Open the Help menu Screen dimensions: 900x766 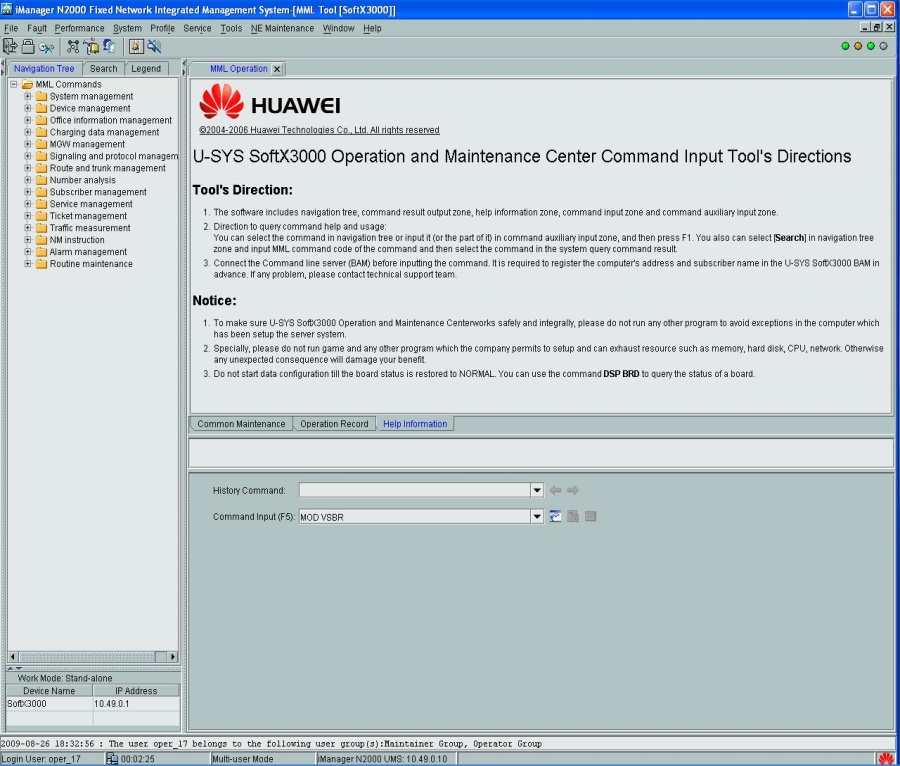pos(372,28)
